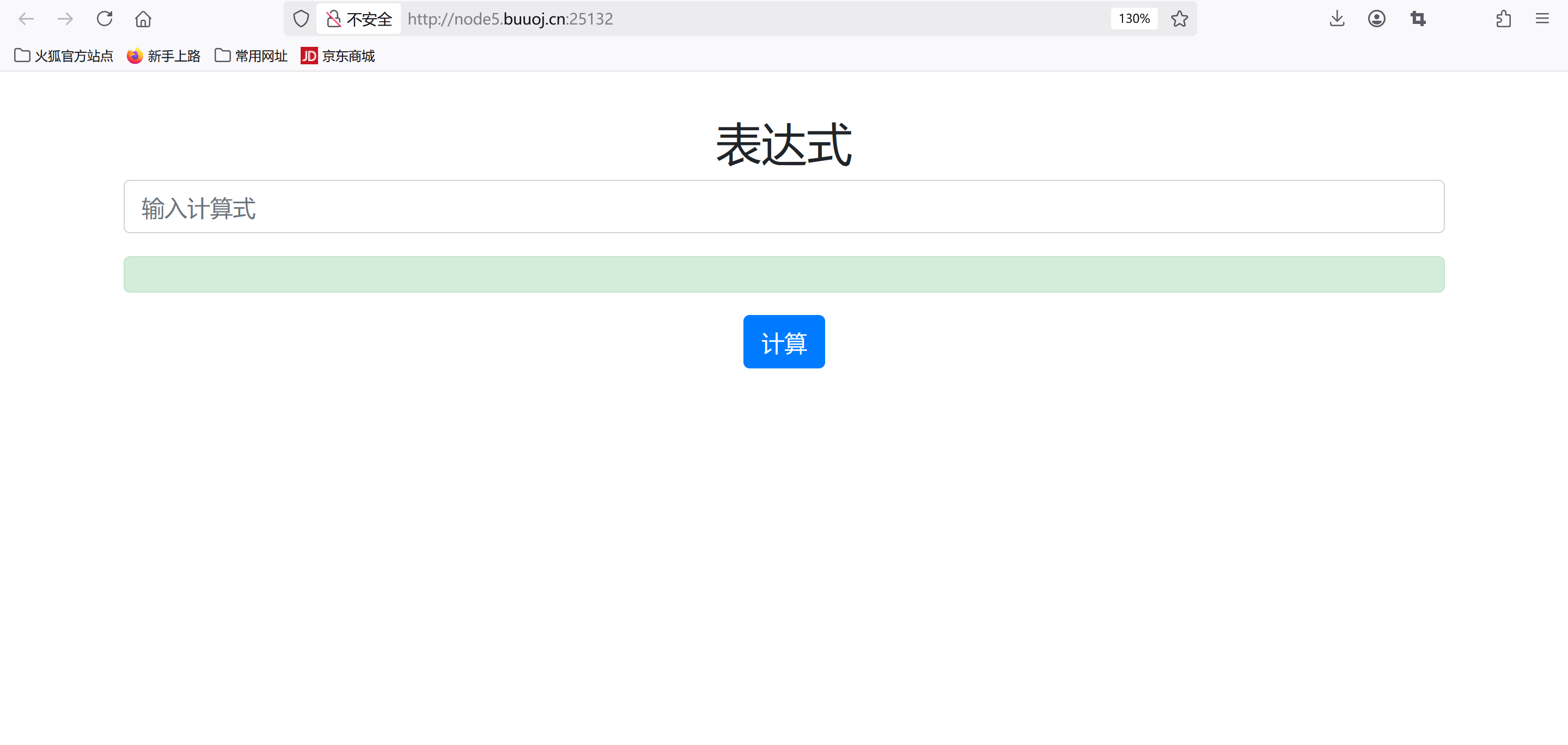Click the browser back arrow
Screen dimensions: 1568x745
coord(26,19)
